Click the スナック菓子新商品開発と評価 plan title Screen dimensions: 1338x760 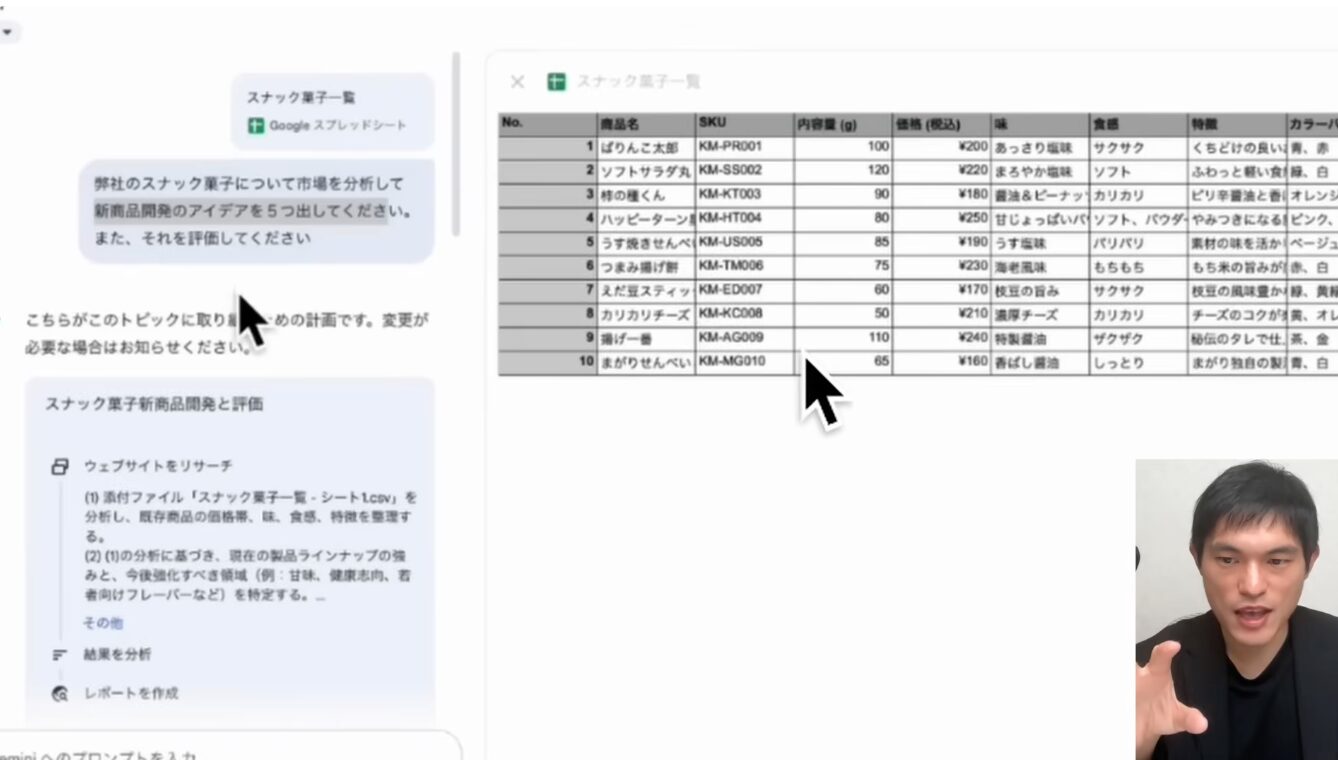point(154,404)
